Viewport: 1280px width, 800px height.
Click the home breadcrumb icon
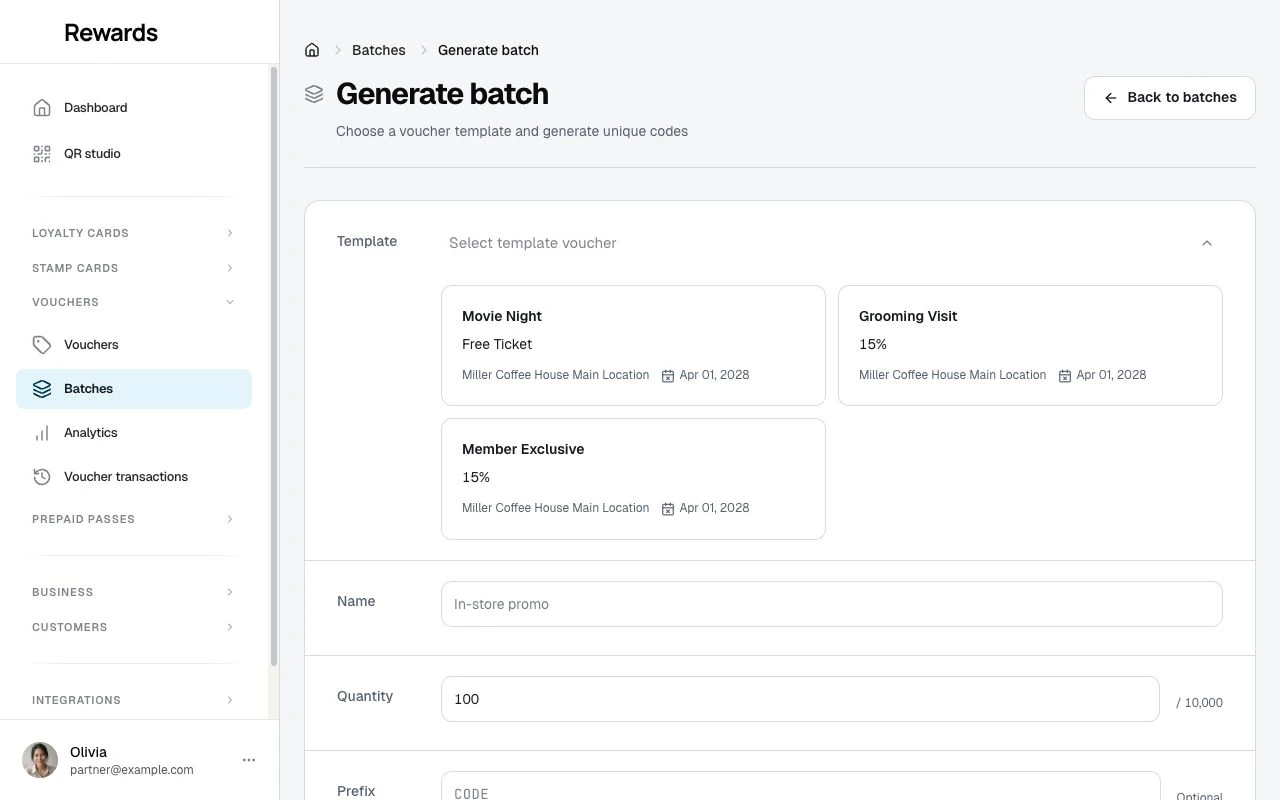[x=312, y=50]
